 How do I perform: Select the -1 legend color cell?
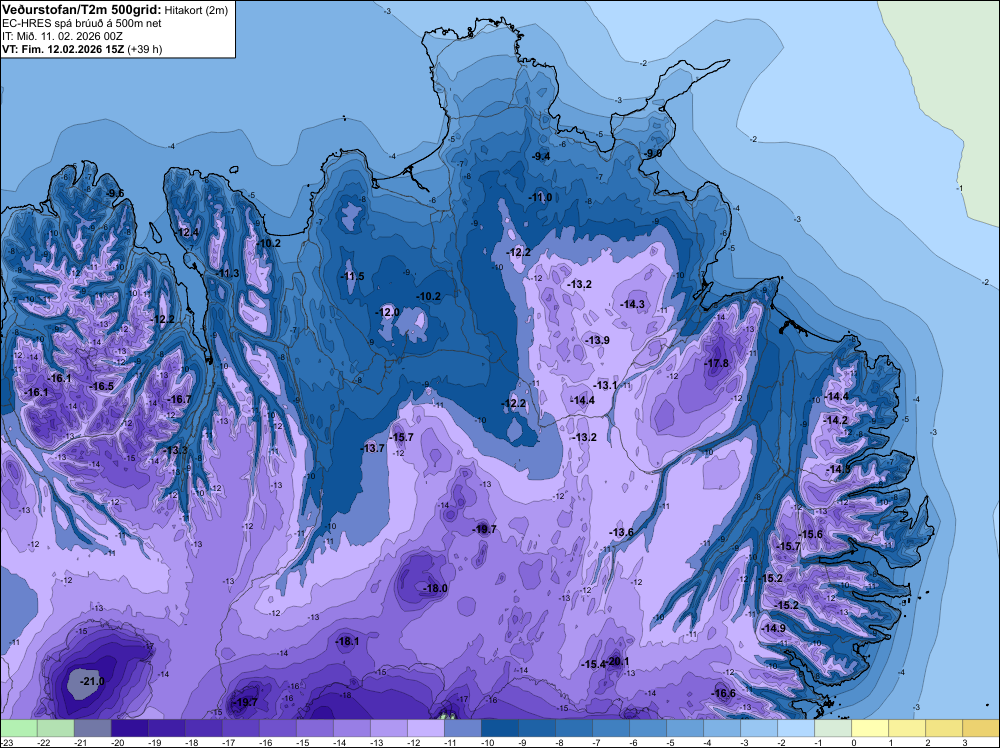click(832, 728)
